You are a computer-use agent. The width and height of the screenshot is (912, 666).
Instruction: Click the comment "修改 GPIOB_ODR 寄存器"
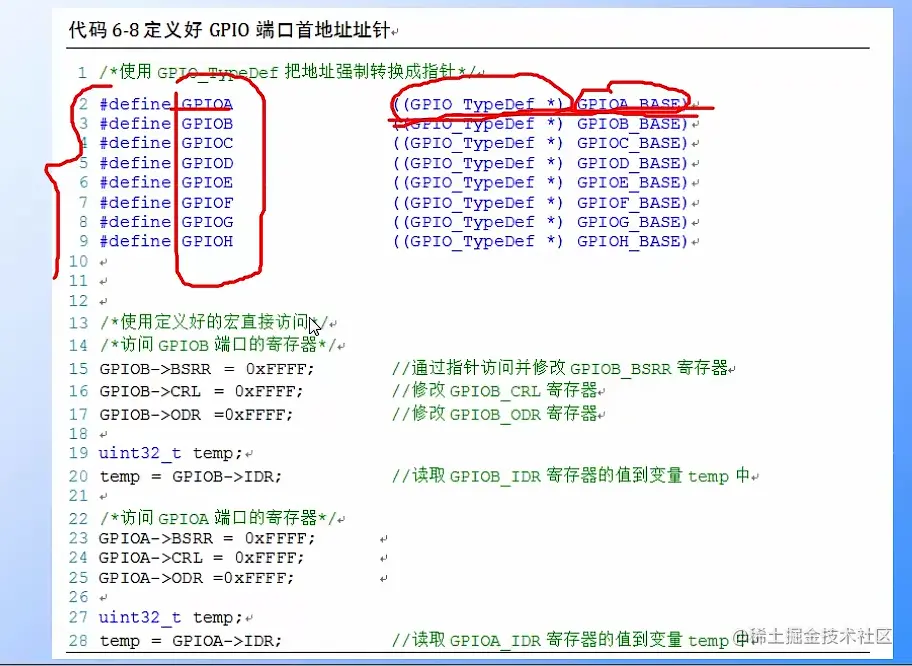coord(504,414)
